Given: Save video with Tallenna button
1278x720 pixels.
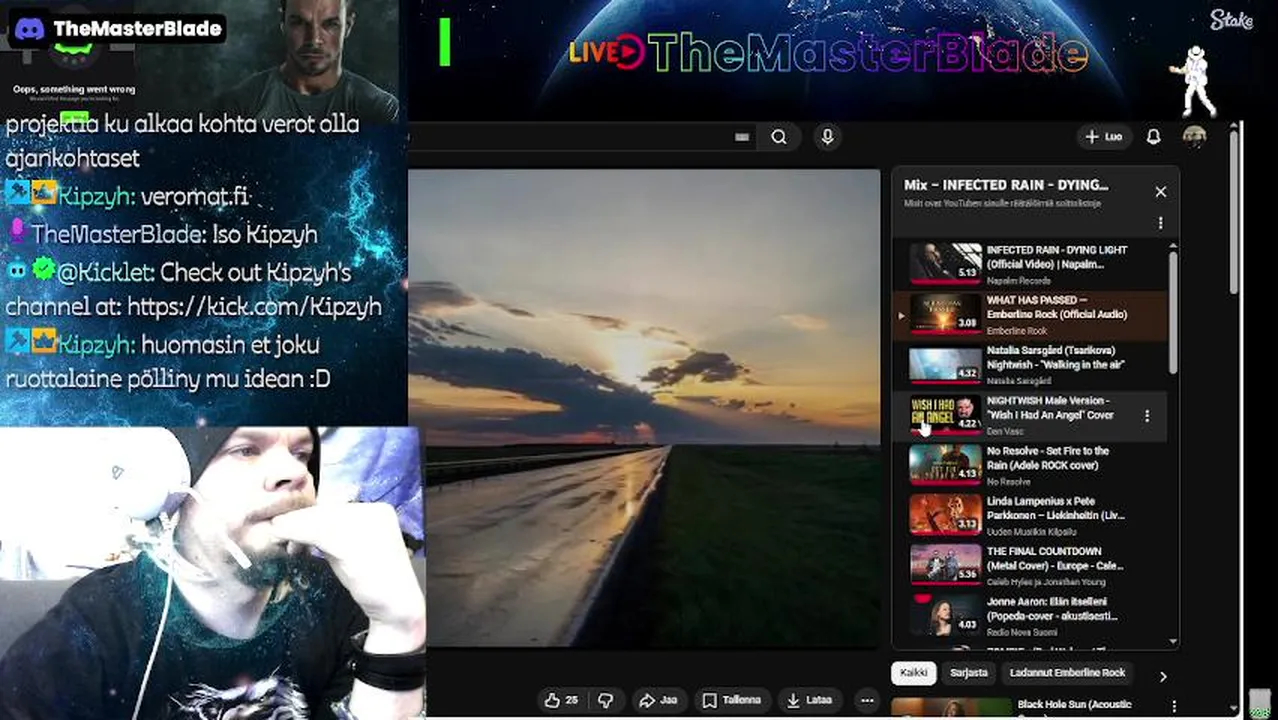Looking at the screenshot, I should pos(732,700).
